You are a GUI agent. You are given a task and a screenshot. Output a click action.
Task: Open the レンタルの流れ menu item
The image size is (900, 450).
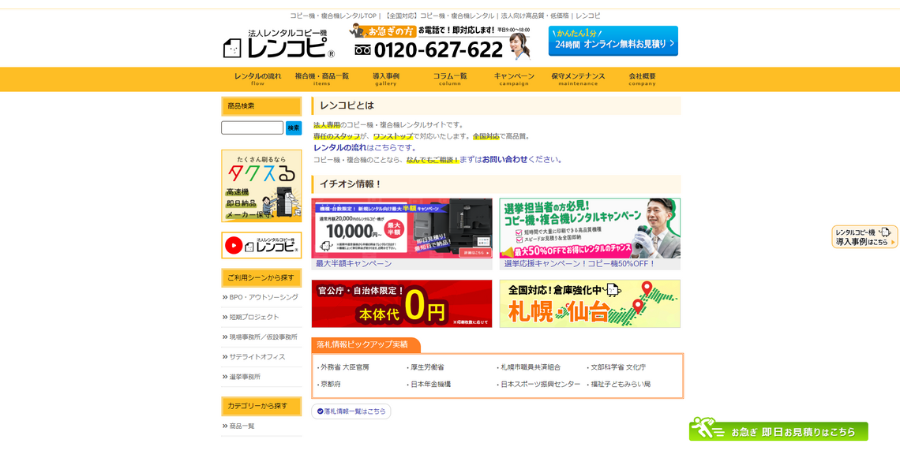tap(257, 78)
